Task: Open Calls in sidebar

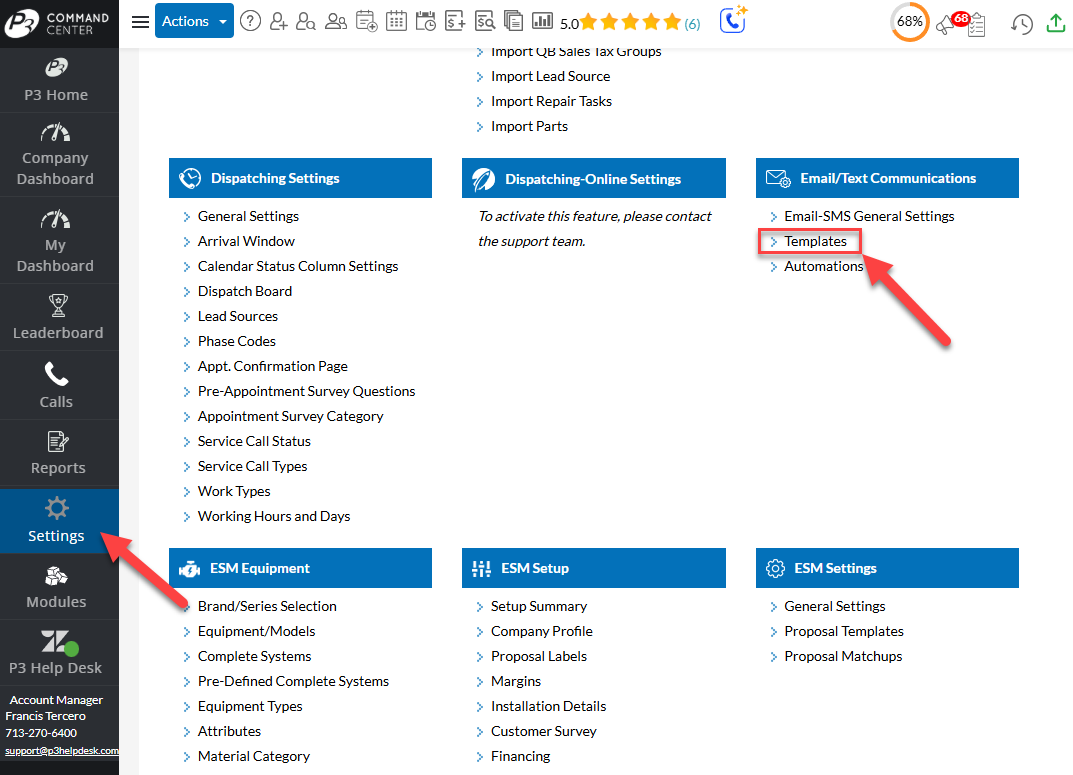Action: click(56, 385)
